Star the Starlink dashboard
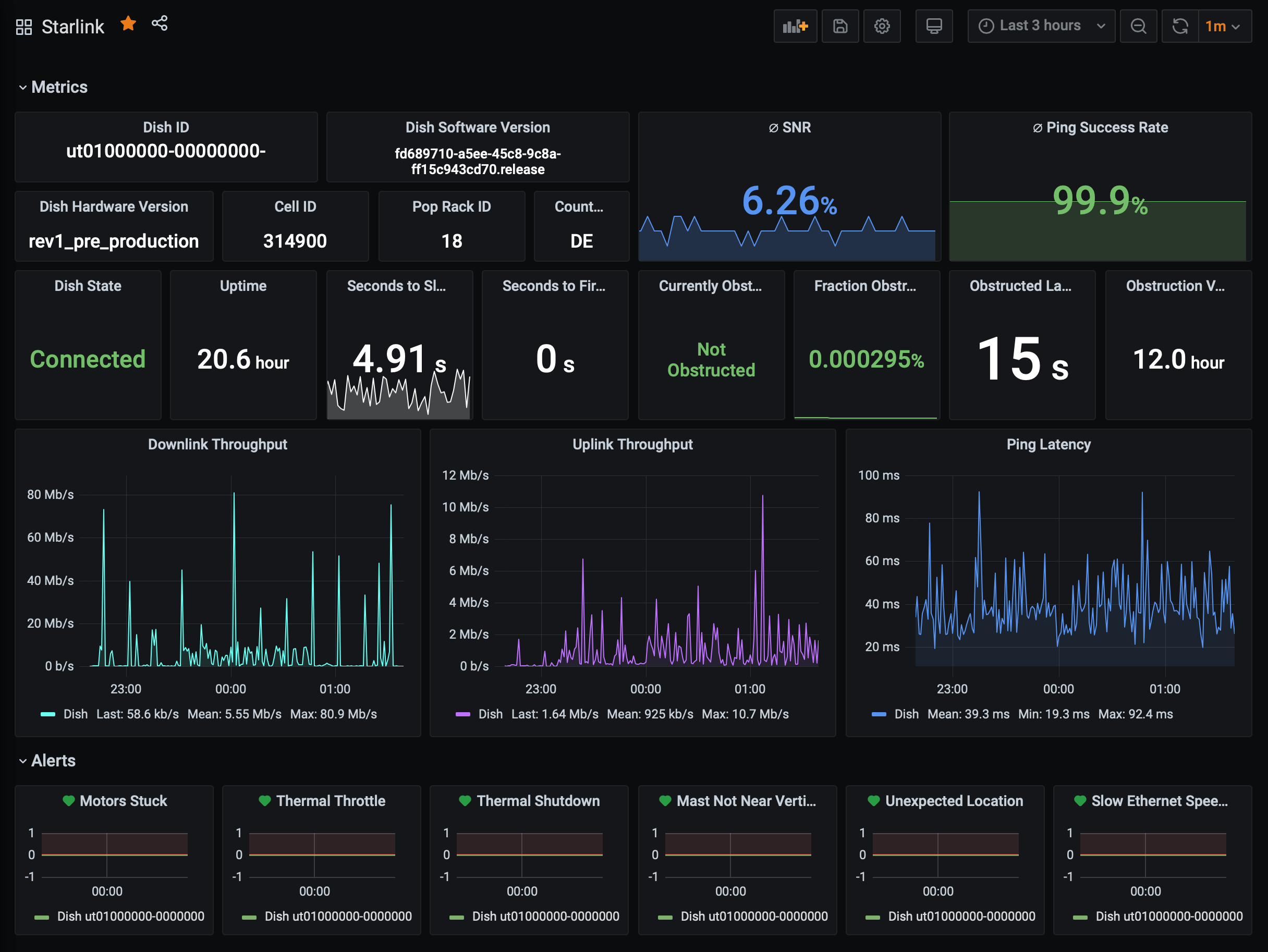The width and height of the screenshot is (1268, 952). [x=128, y=24]
